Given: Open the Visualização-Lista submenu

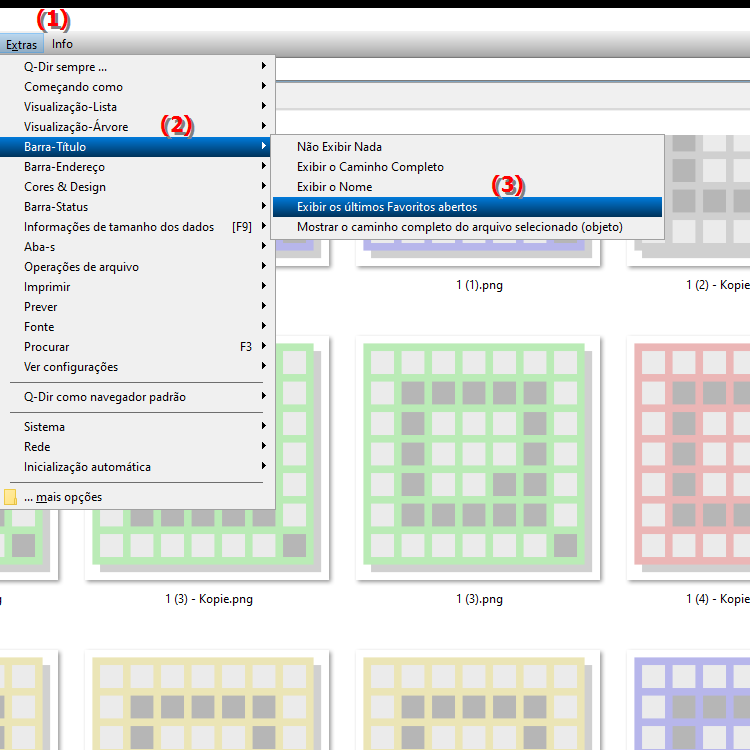Looking at the screenshot, I should click(137, 107).
